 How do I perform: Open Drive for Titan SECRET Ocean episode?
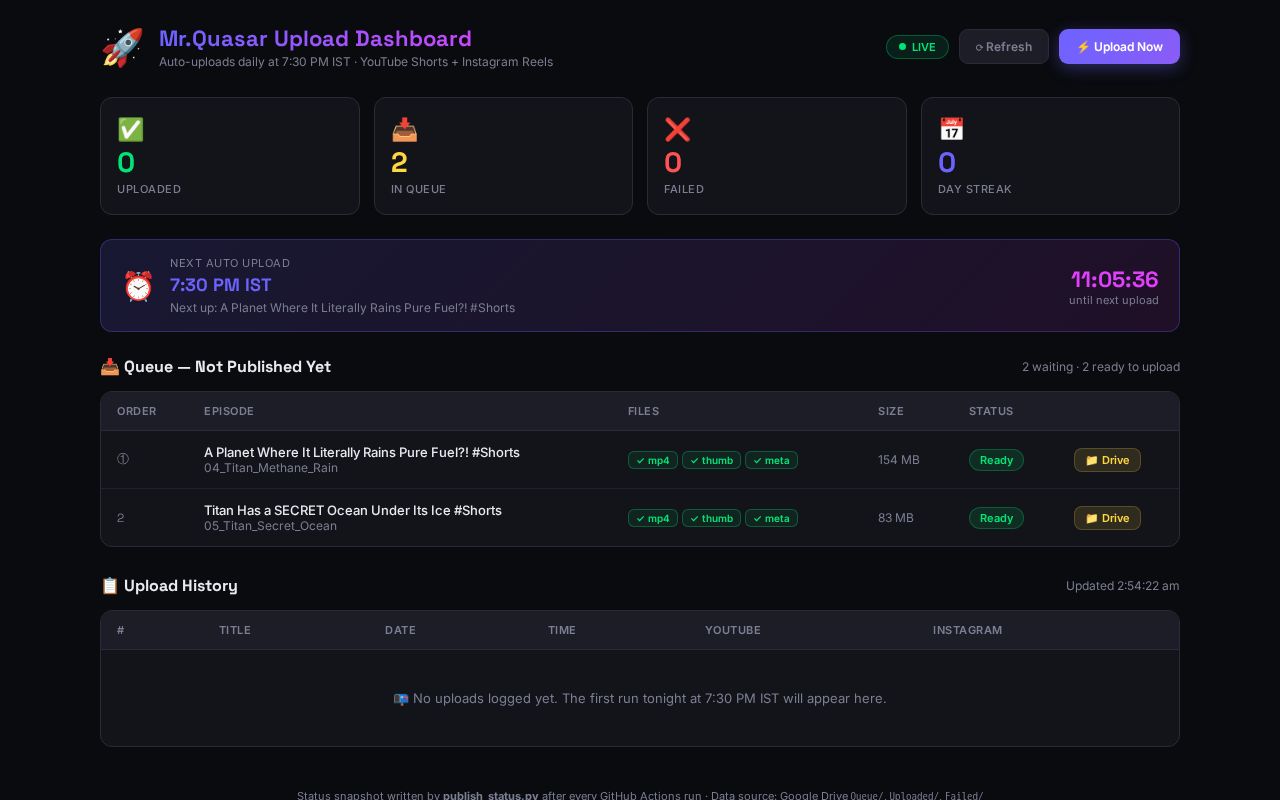(x=1107, y=518)
